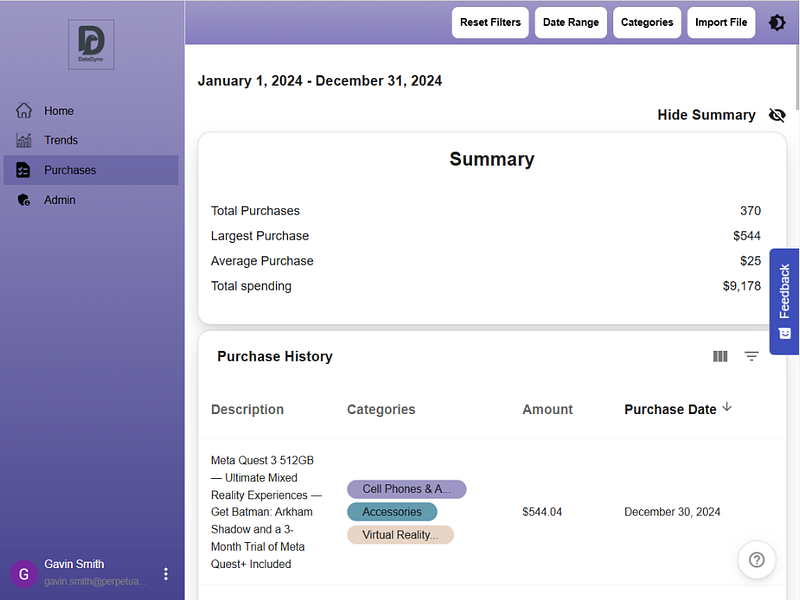The height and width of the screenshot is (600, 800).
Task: Open the help question mark button
Action: pyautogui.click(x=757, y=560)
